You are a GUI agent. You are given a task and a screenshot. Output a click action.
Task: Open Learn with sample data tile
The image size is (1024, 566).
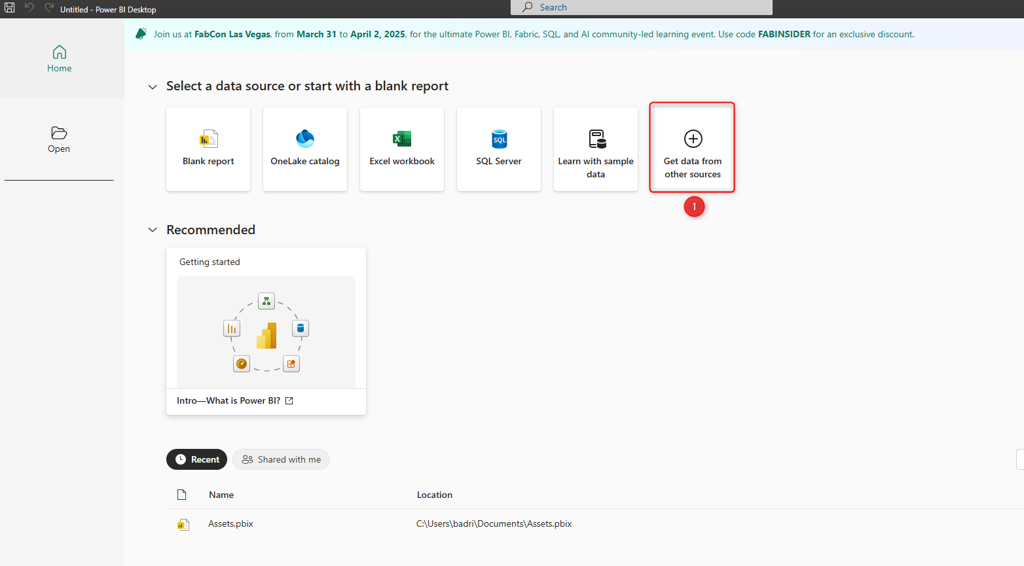click(x=596, y=149)
